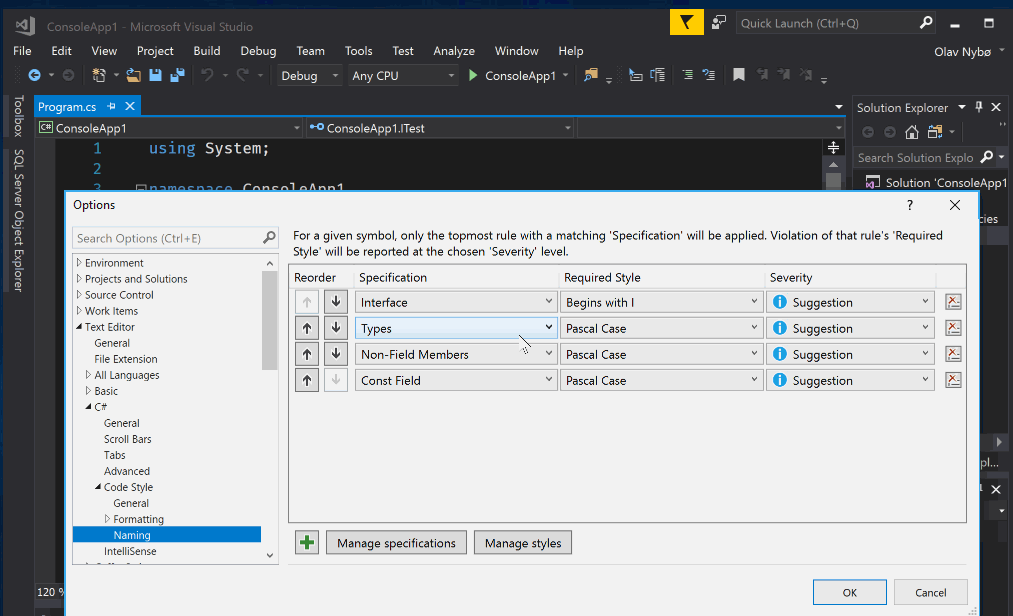Start debugging the ConsoleApp1 project
This screenshot has width=1013, height=616.
471,75
